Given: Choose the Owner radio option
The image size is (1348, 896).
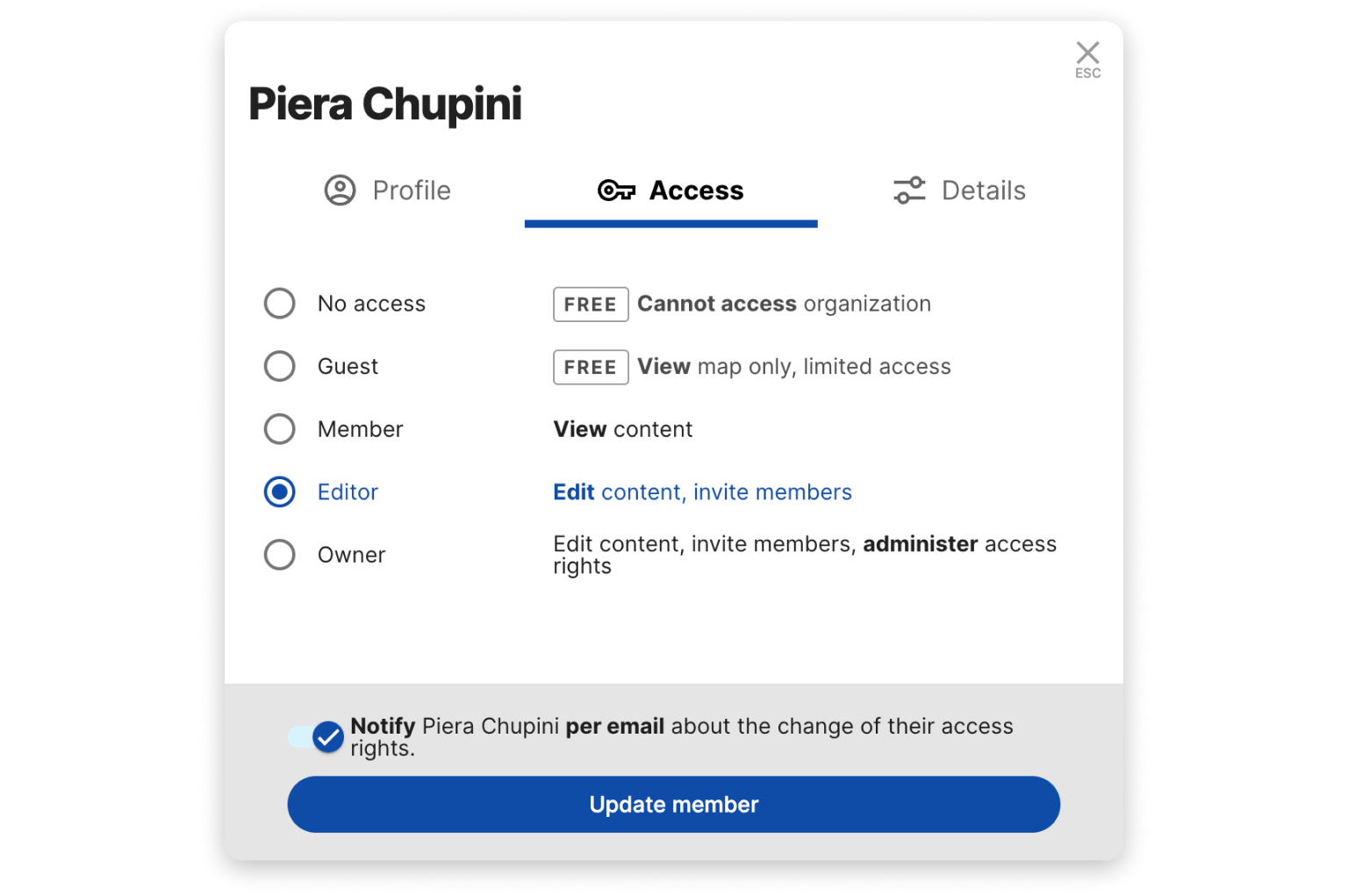Looking at the screenshot, I should tap(280, 555).
